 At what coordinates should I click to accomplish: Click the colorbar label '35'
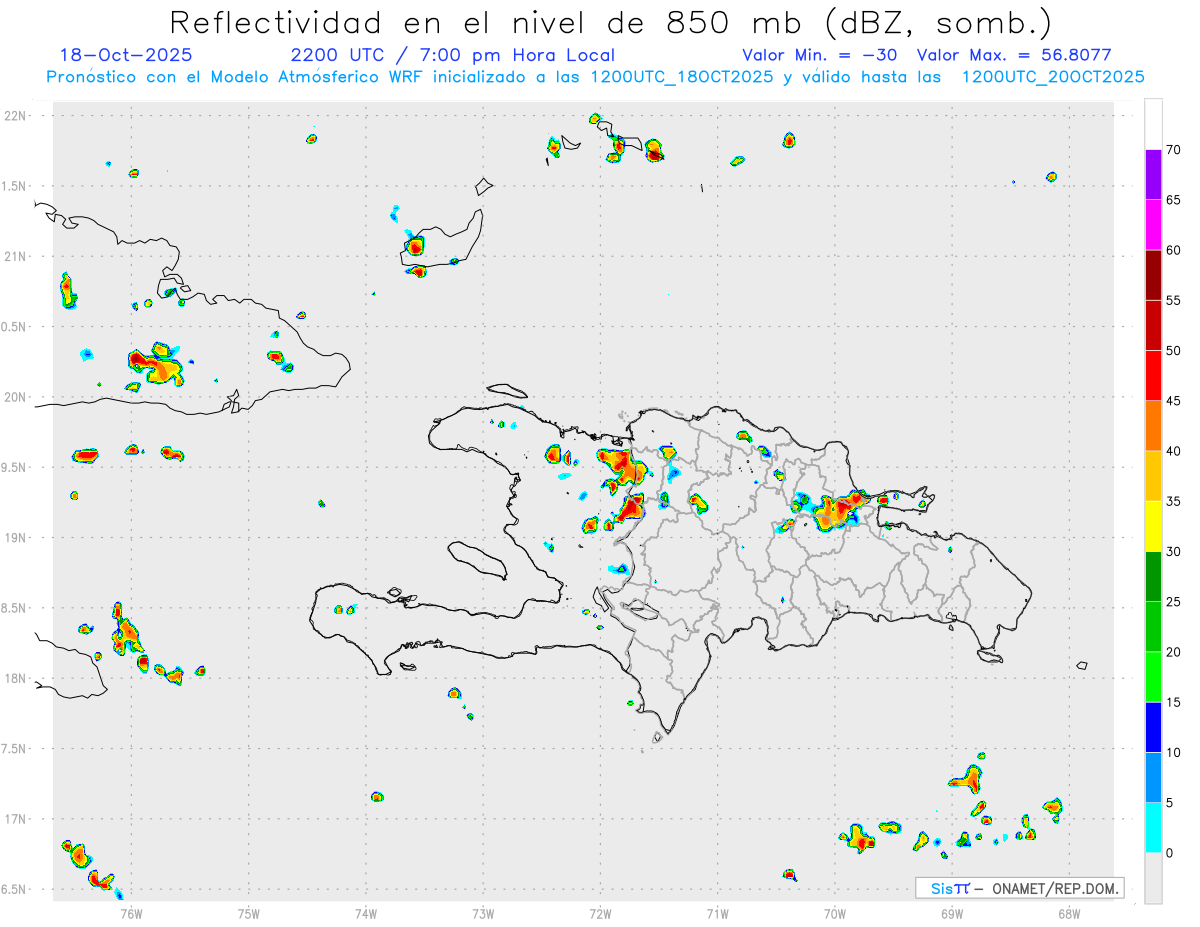coord(1174,501)
